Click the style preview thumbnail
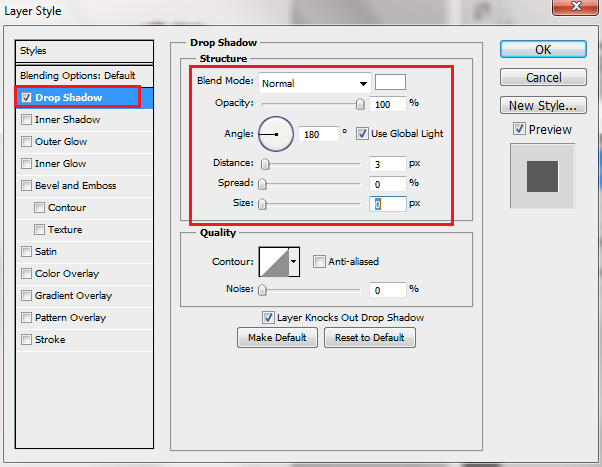Image resolution: width=602 pixels, height=467 pixels. (542, 176)
